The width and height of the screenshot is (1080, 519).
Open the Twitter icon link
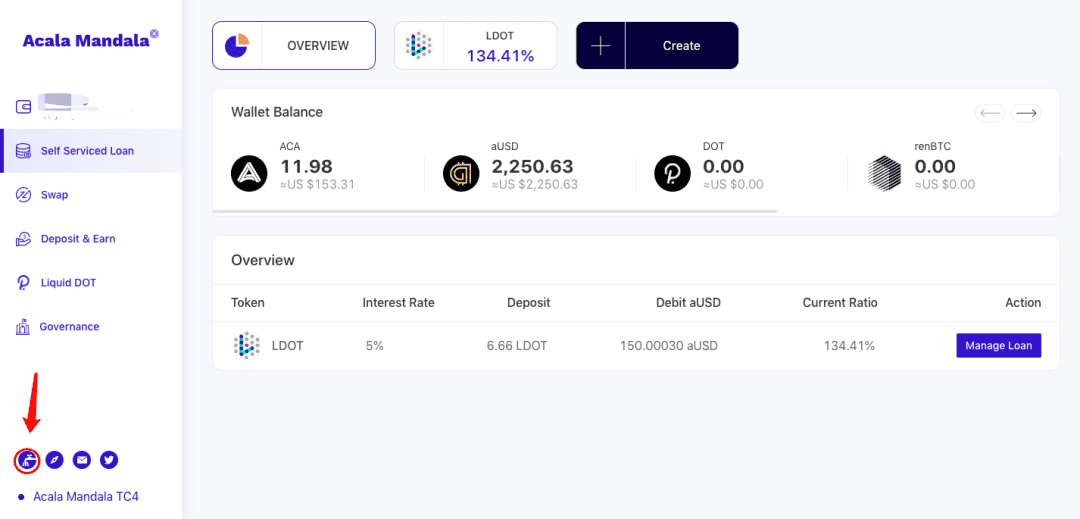109,460
